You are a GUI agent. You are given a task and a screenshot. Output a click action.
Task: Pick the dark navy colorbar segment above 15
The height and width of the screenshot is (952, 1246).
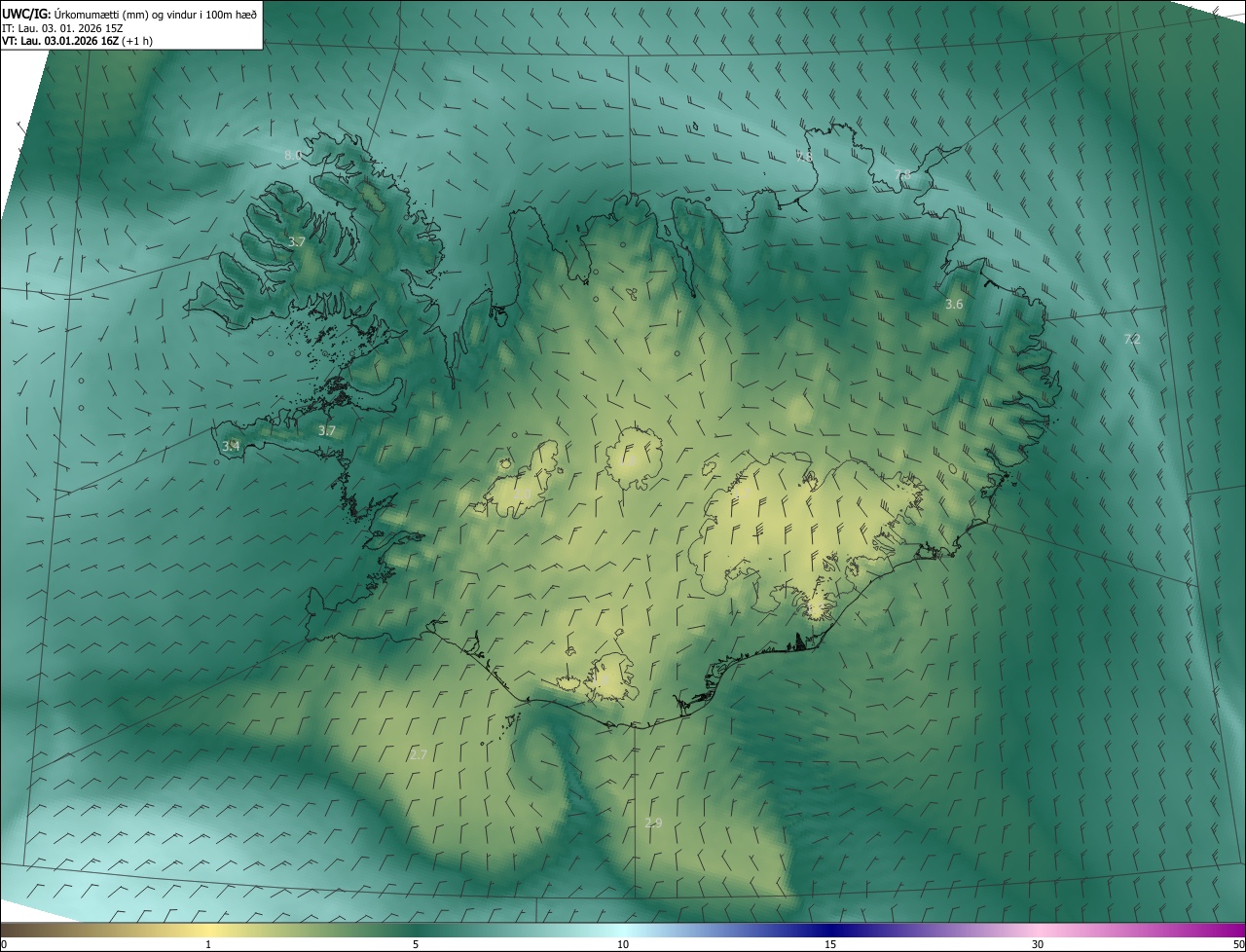(830, 930)
